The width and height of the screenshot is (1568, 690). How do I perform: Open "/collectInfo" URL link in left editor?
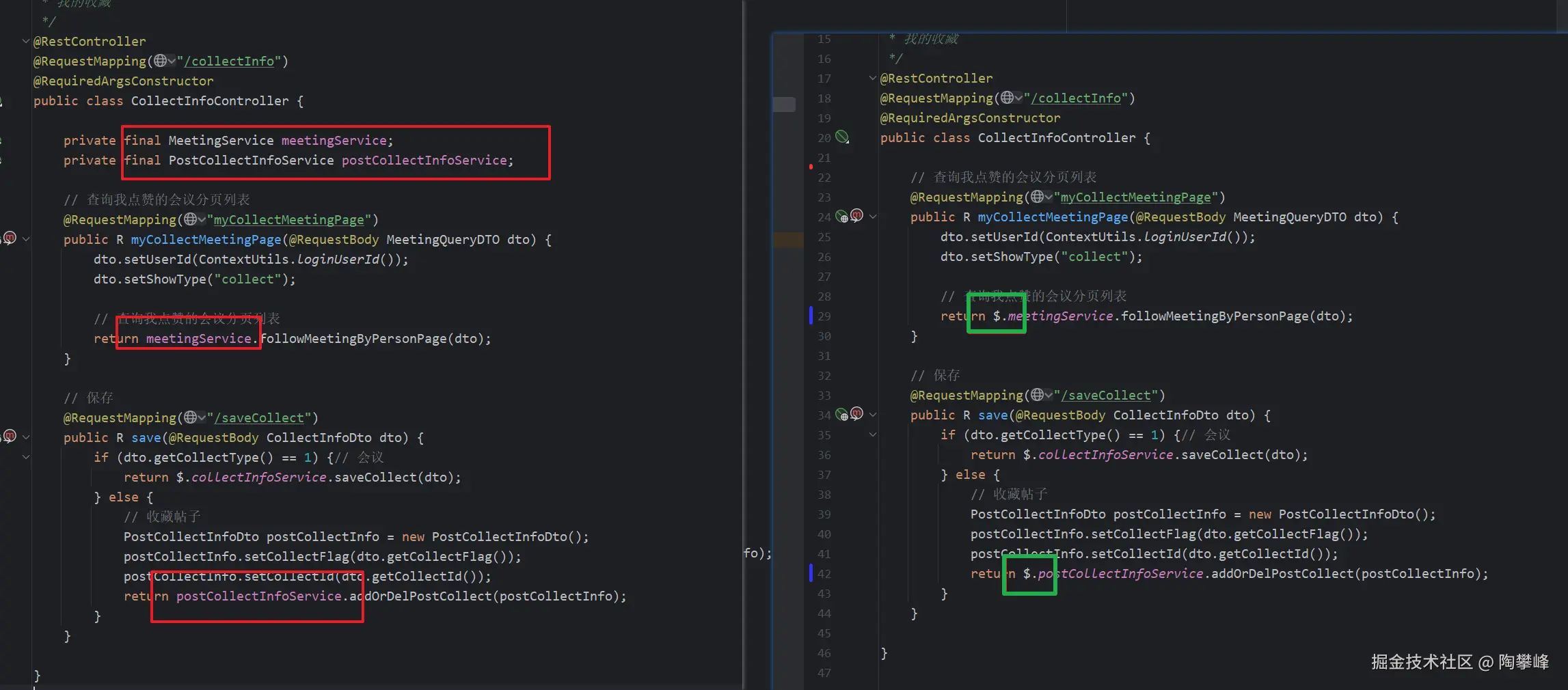tap(229, 61)
